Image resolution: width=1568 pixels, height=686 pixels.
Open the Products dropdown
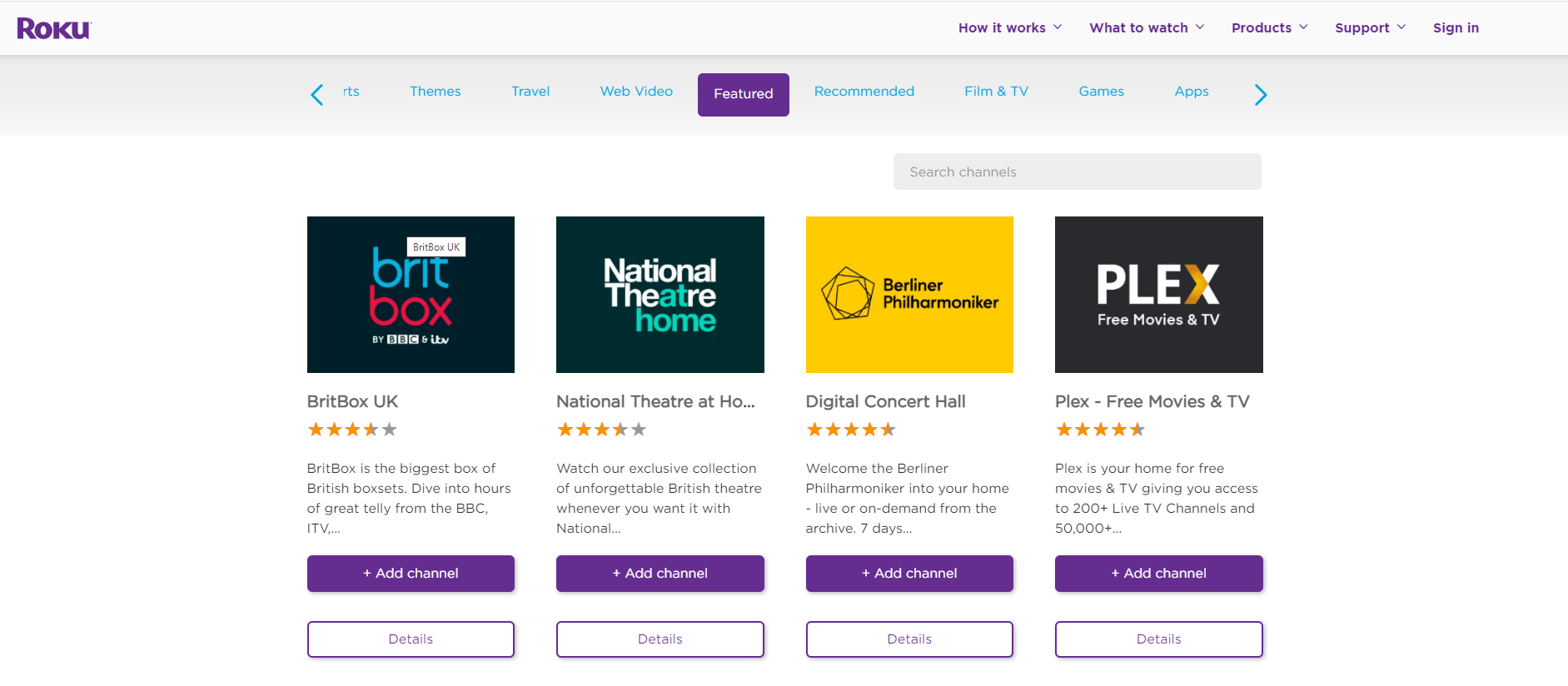click(x=1270, y=27)
